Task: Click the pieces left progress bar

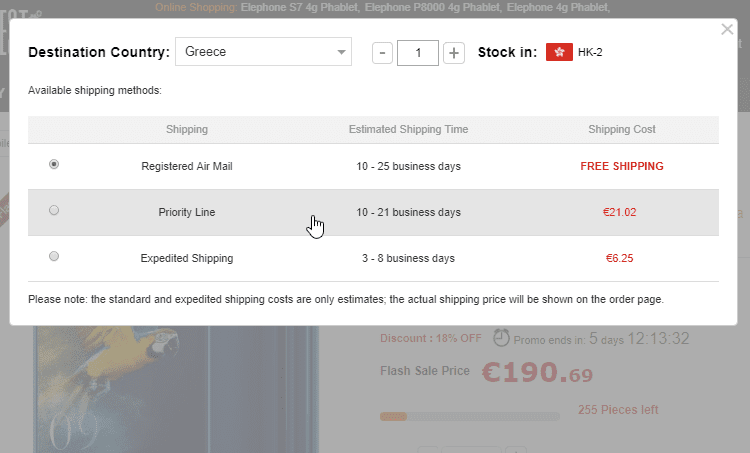Action: tap(469, 415)
